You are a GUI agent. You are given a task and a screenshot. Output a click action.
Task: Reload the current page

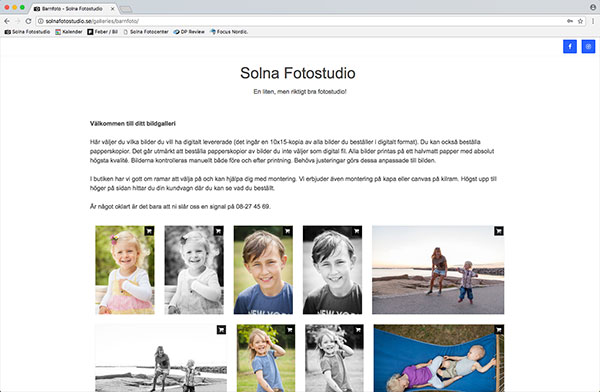(28, 21)
